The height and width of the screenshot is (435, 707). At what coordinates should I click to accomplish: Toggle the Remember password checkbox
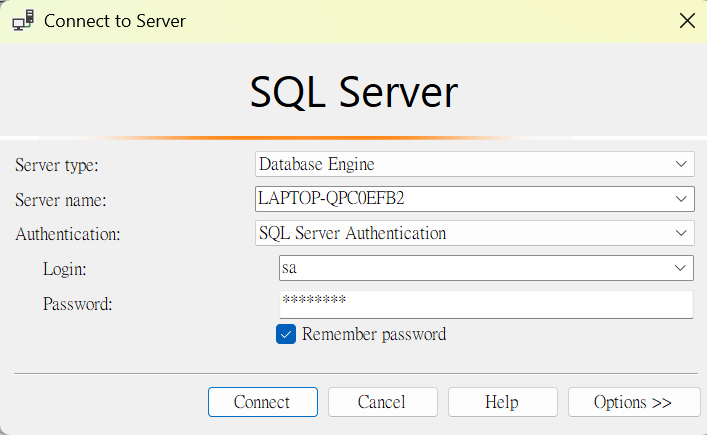coord(286,334)
